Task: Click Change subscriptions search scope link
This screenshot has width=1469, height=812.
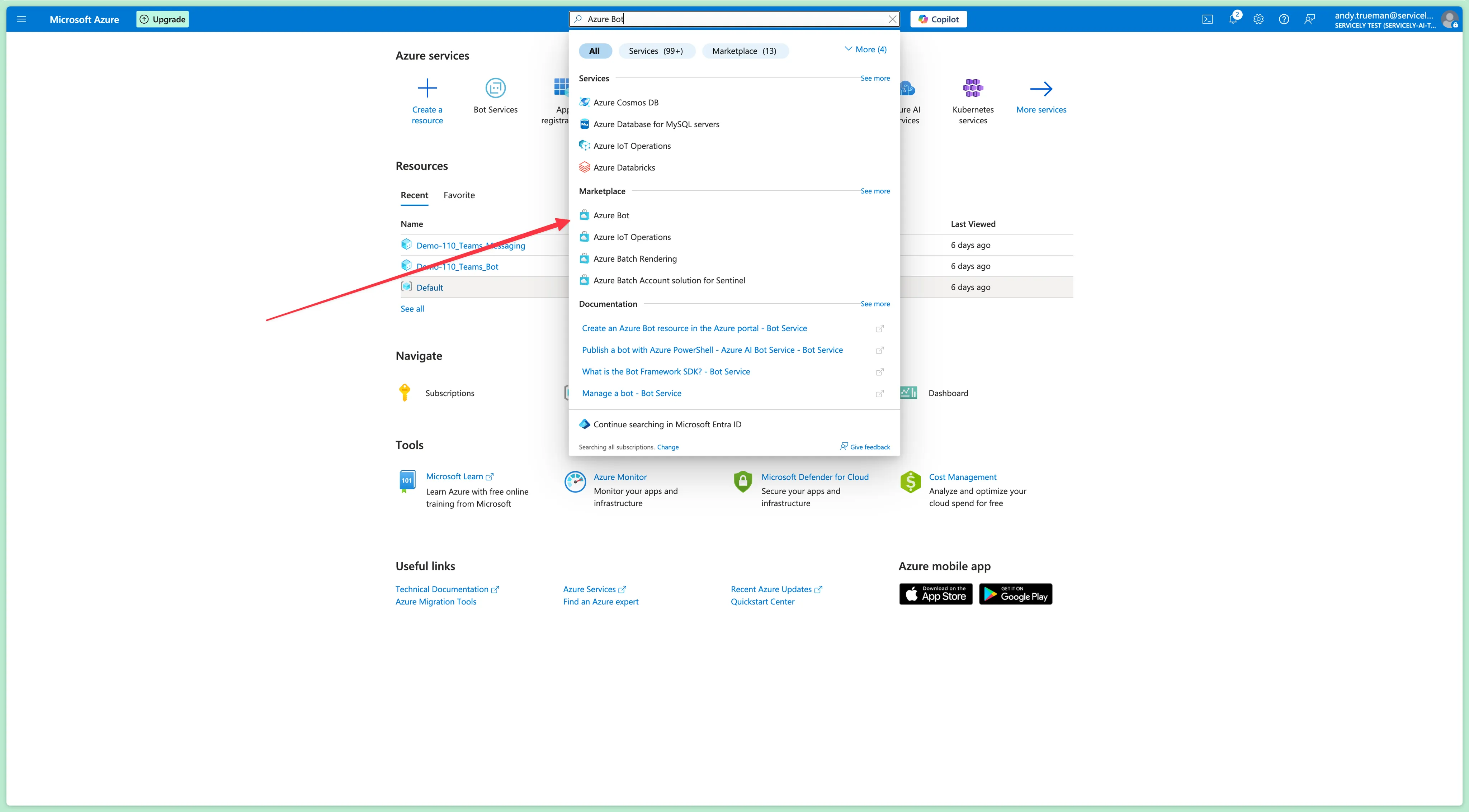Action: pos(668,448)
